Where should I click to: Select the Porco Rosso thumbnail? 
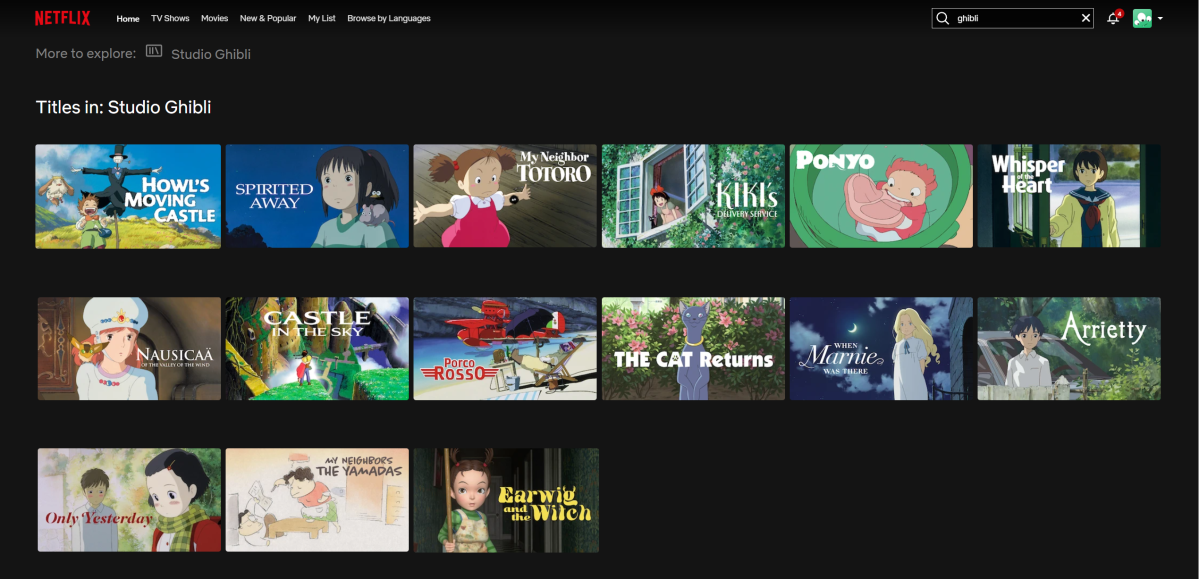pos(505,349)
